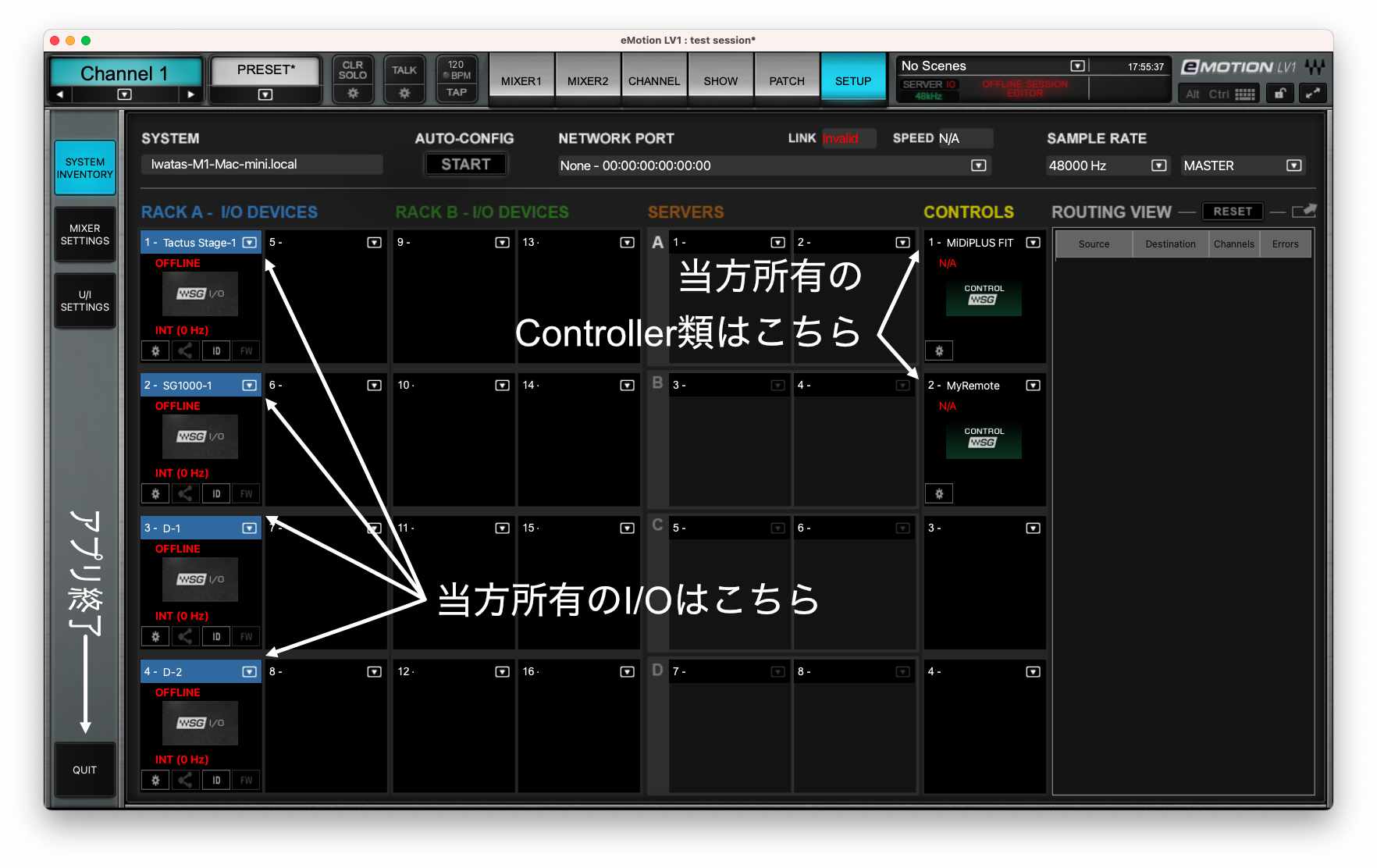Open settings gear for Tactus Stage-1 device
The height and width of the screenshot is (868, 1377).
pos(155,351)
